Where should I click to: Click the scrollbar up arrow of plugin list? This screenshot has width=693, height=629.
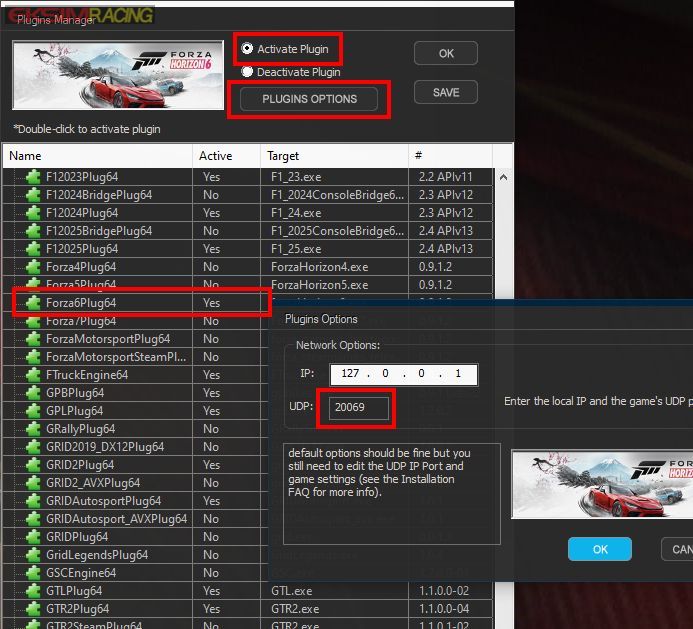(x=503, y=178)
